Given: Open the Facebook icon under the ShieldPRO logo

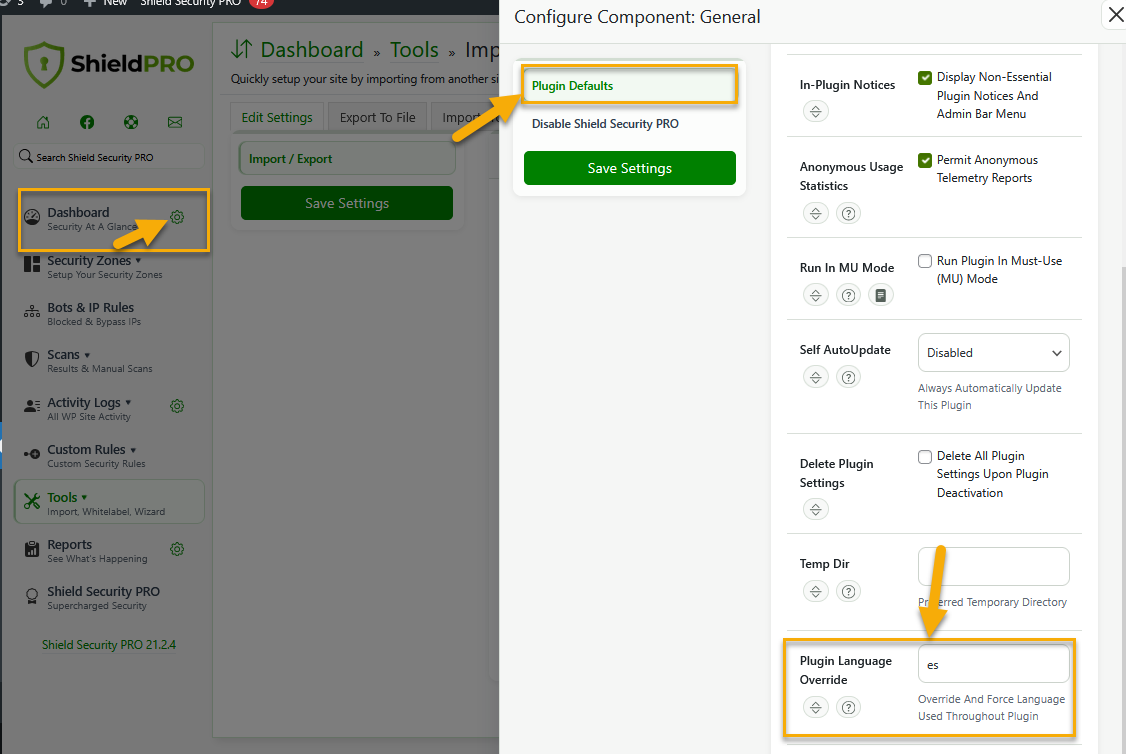Looking at the screenshot, I should pyautogui.click(x=87, y=122).
